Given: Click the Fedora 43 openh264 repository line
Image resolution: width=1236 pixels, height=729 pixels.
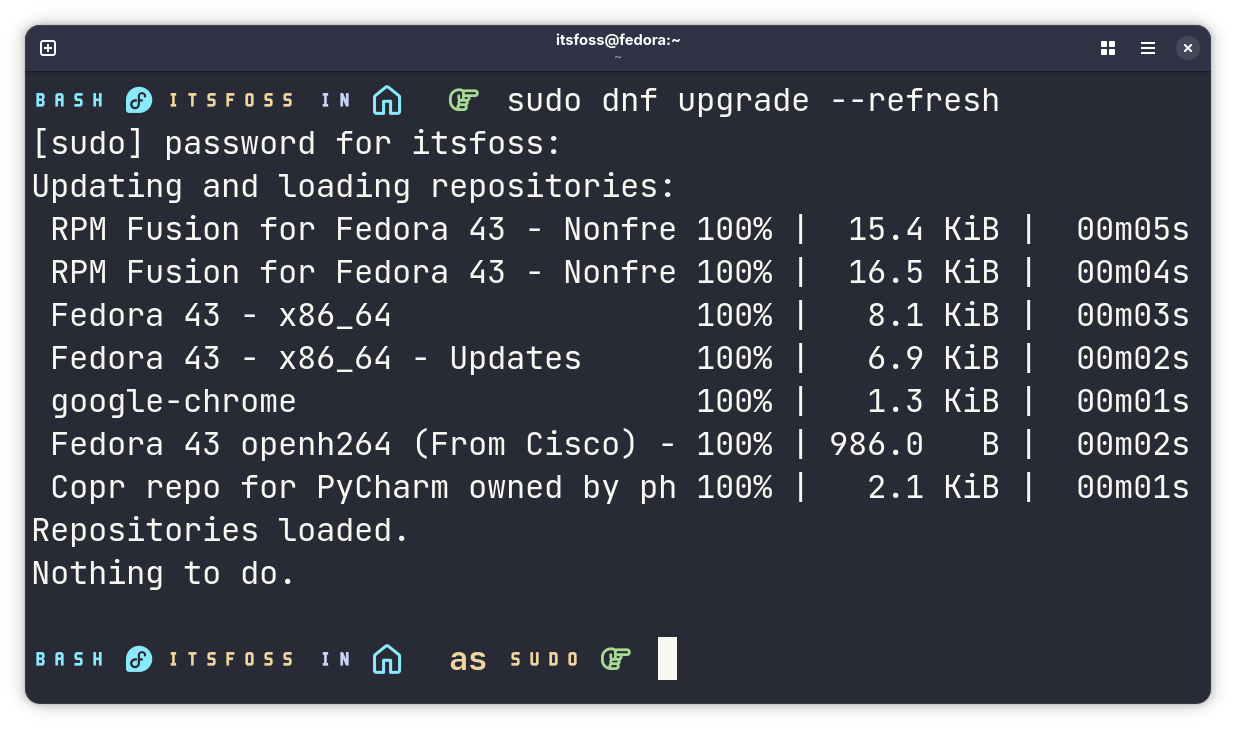Looking at the screenshot, I should 363,445.
